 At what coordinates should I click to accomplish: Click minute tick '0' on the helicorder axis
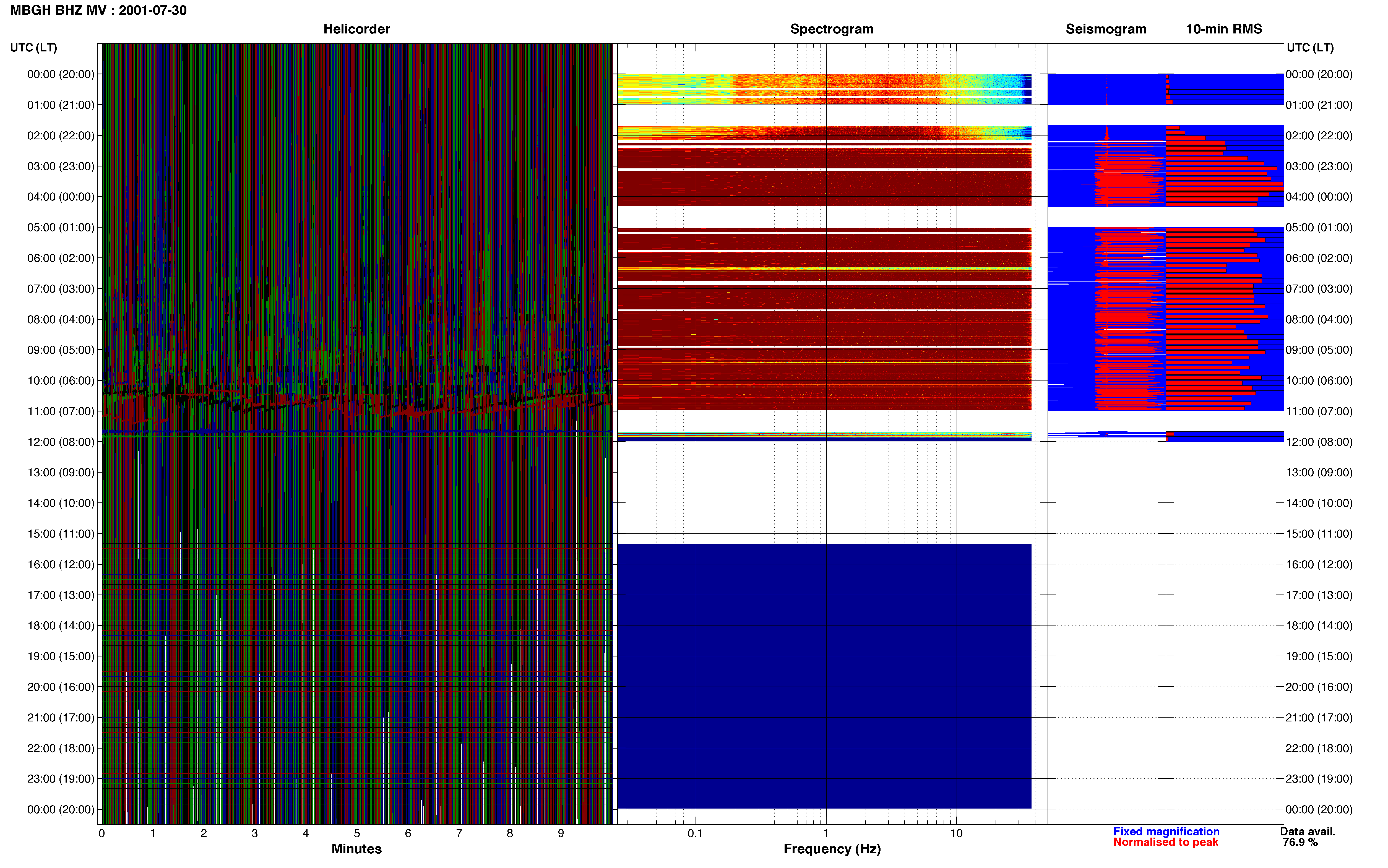[101, 833]
